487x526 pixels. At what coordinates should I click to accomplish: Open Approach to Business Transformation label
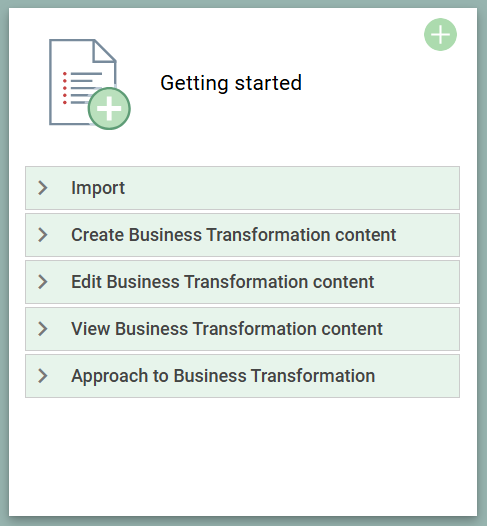tap(223, 376)
